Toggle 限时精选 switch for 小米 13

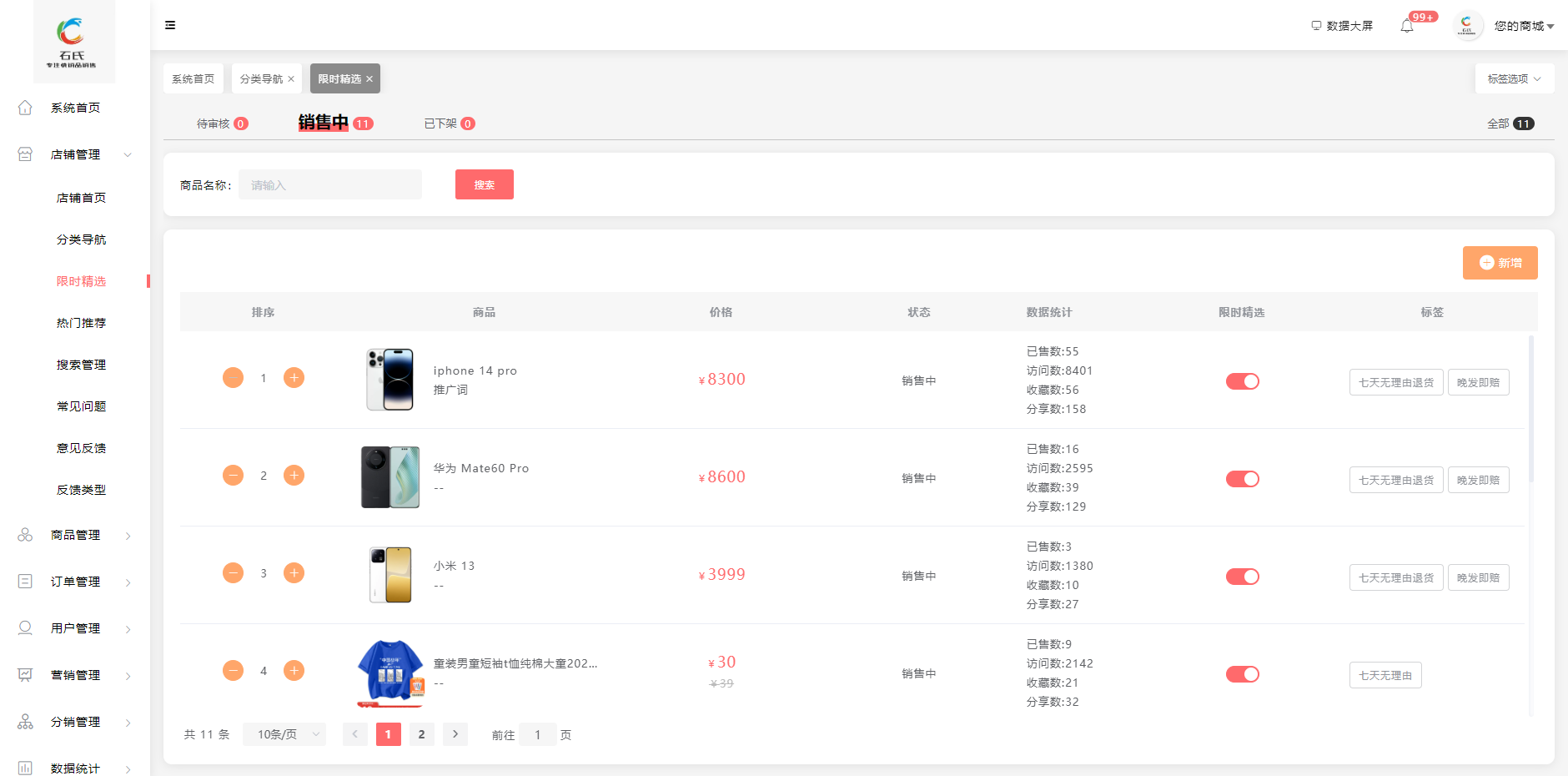pos(1242,577)
